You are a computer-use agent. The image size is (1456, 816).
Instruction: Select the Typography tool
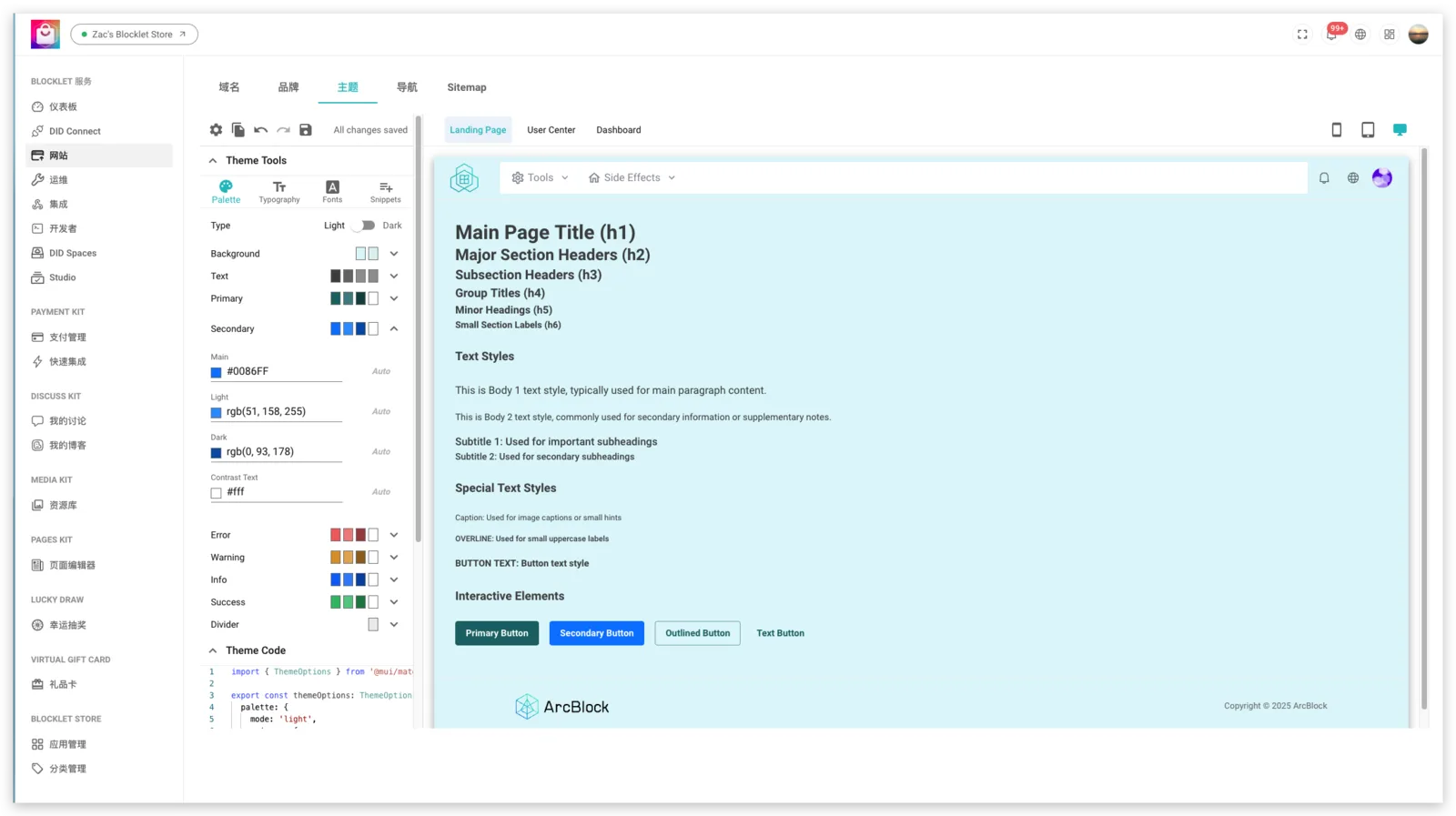pyautogui.click(x=279, y=191)
